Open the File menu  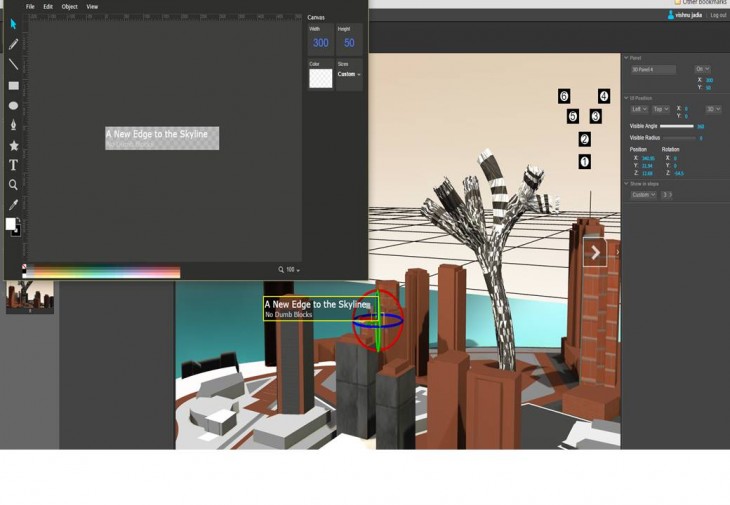pos(30,6)
